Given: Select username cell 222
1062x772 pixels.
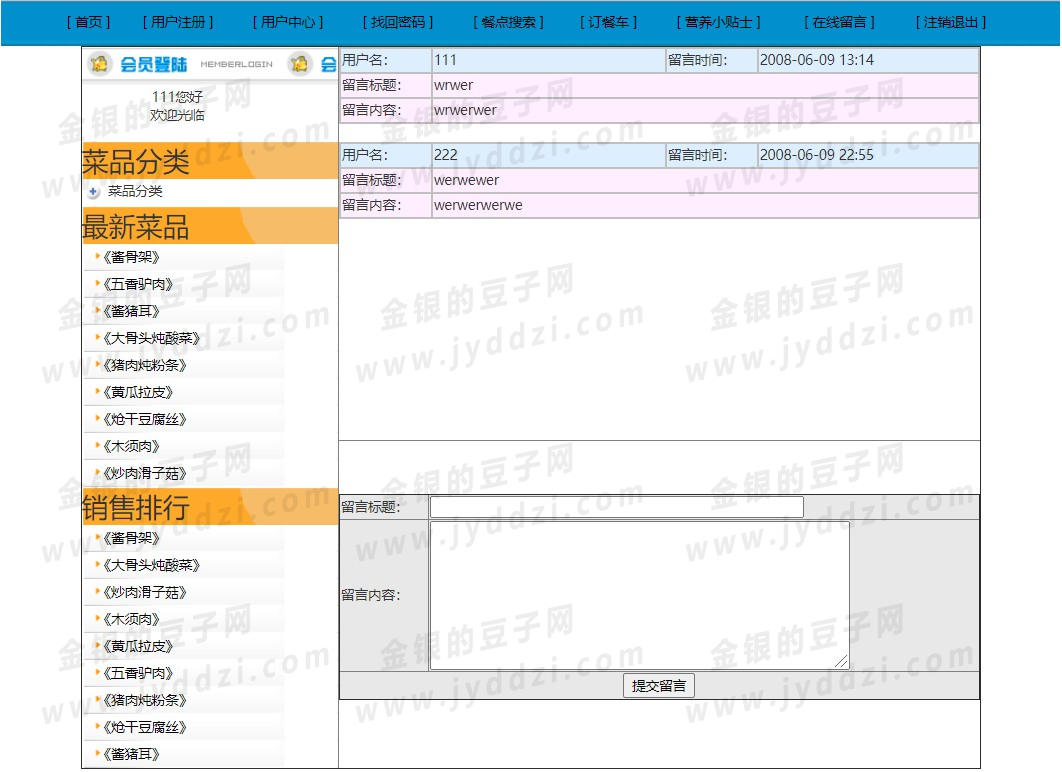Looking at the screenshot, I should click(x=549, y=155).
